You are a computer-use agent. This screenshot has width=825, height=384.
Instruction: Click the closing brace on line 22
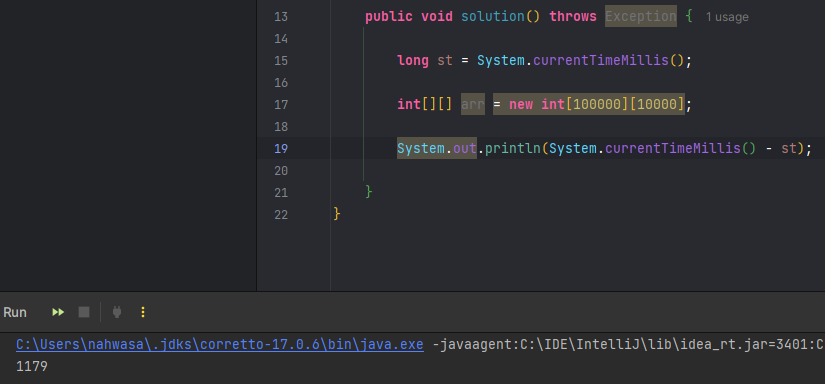[337, 214]
